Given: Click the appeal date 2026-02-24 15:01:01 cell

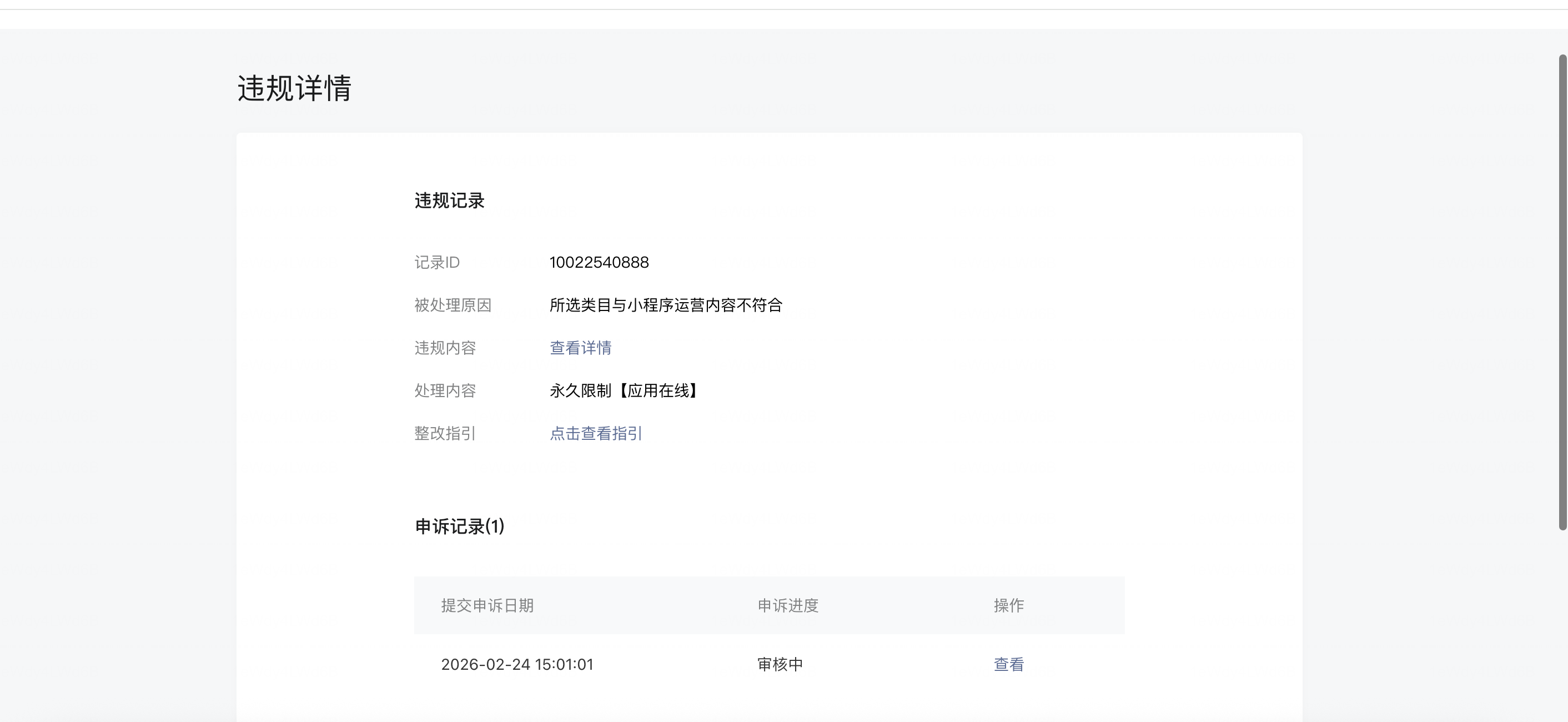Looking at the screenshot, I should pos(517,664).
